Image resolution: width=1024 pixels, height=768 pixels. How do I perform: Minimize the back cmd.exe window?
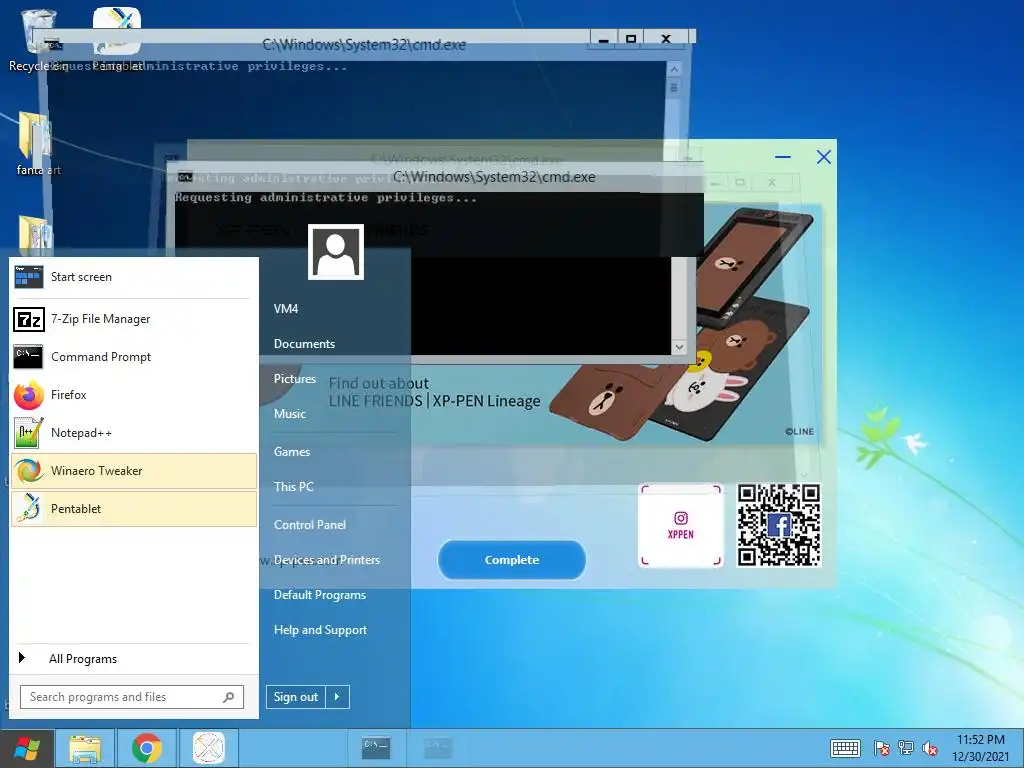point(604,39)
